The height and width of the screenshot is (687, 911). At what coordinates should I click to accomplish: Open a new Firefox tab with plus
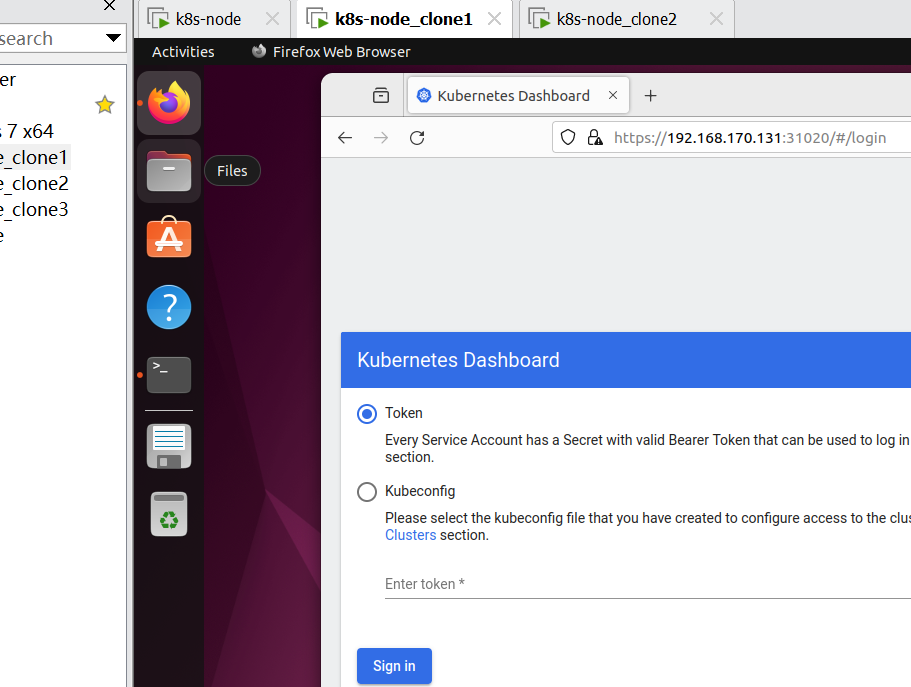click(651, 95)
